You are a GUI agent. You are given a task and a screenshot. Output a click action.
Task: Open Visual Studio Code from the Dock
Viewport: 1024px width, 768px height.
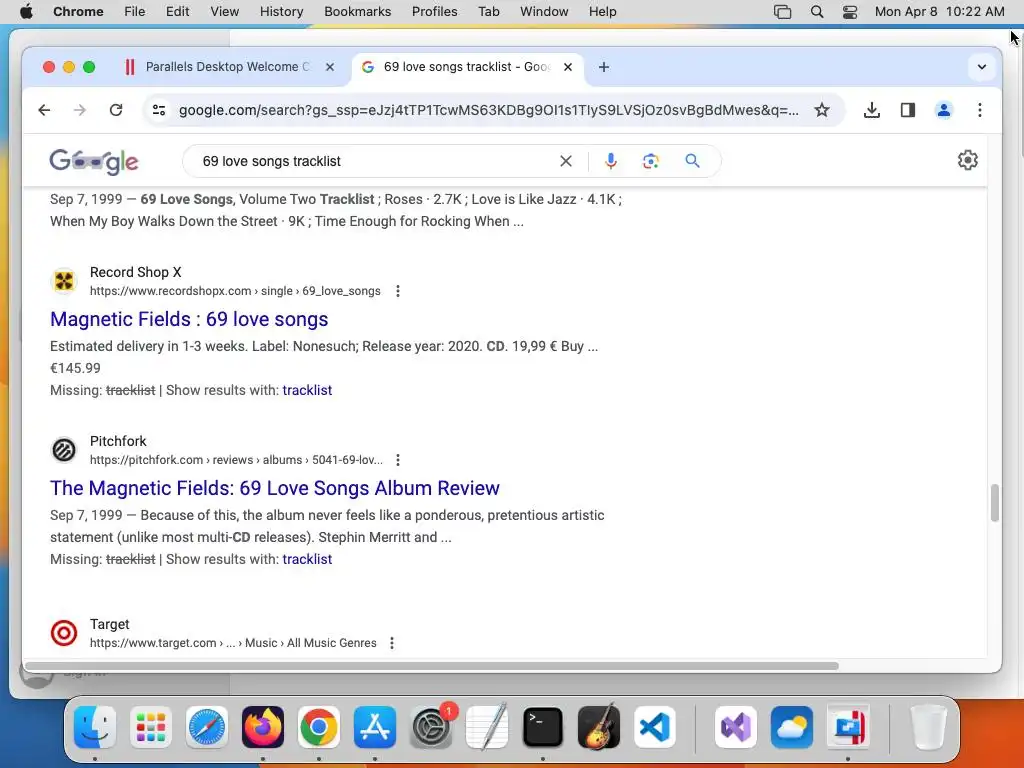(655, 727)
